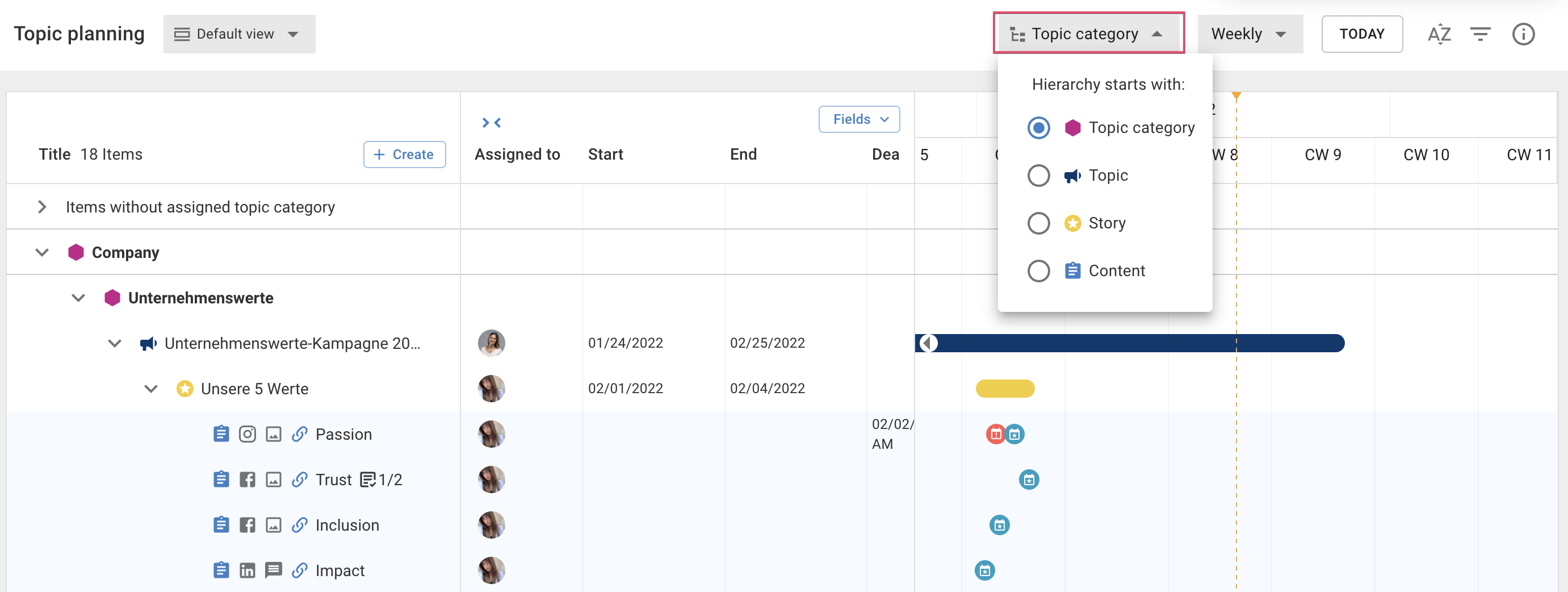1568x592 pixels.
Task: Open the filter icon near the top right
Action: (1482, 34)
